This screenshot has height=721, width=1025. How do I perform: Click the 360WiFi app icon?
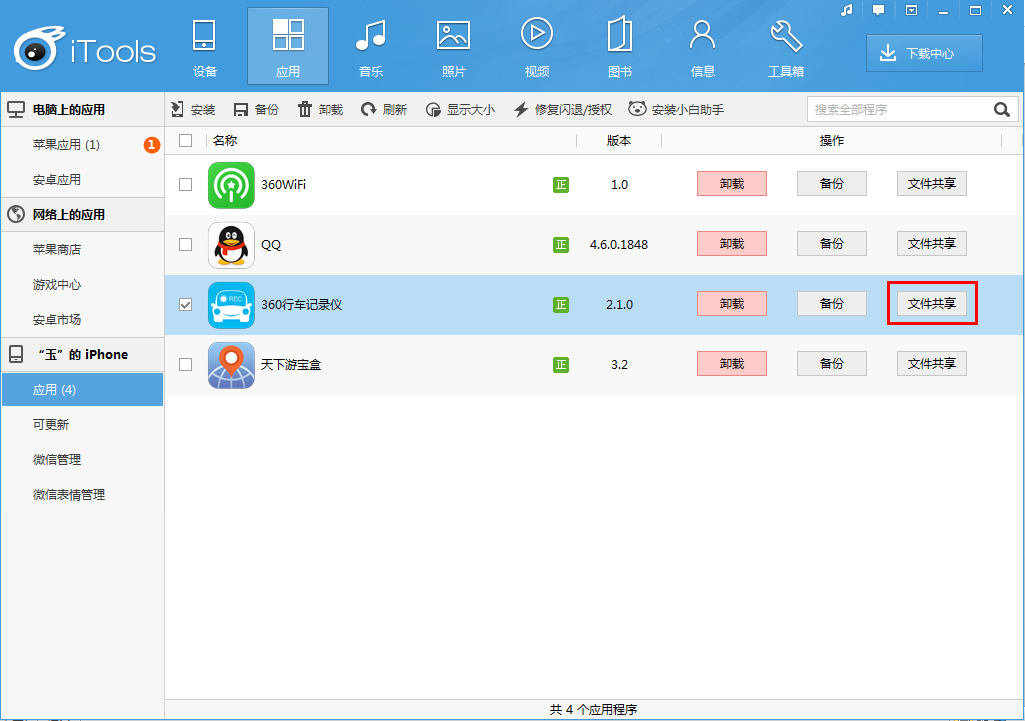(231, 185)
